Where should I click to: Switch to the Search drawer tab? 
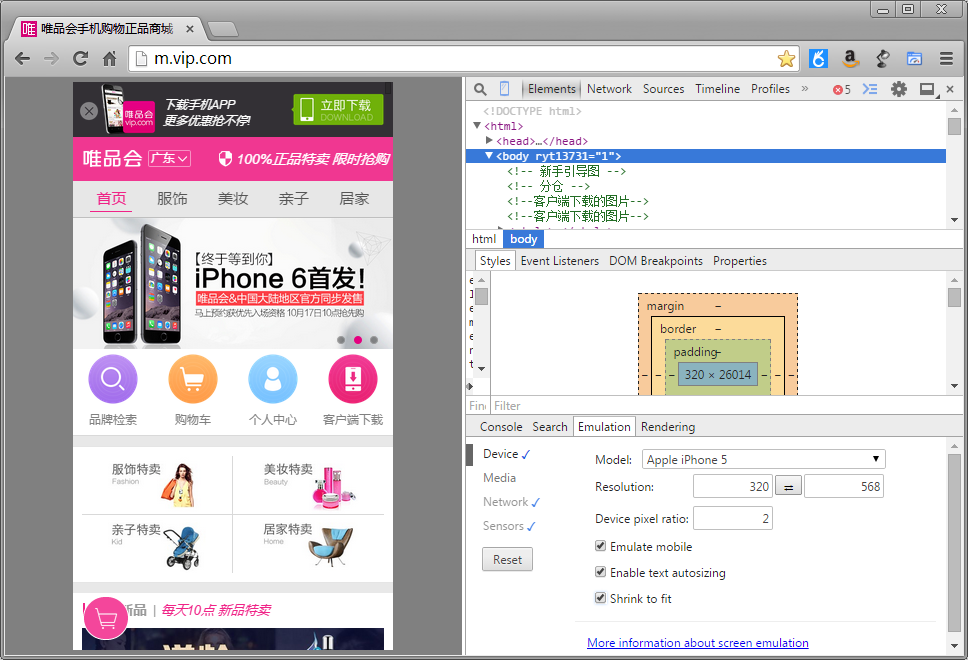(549, 427)
